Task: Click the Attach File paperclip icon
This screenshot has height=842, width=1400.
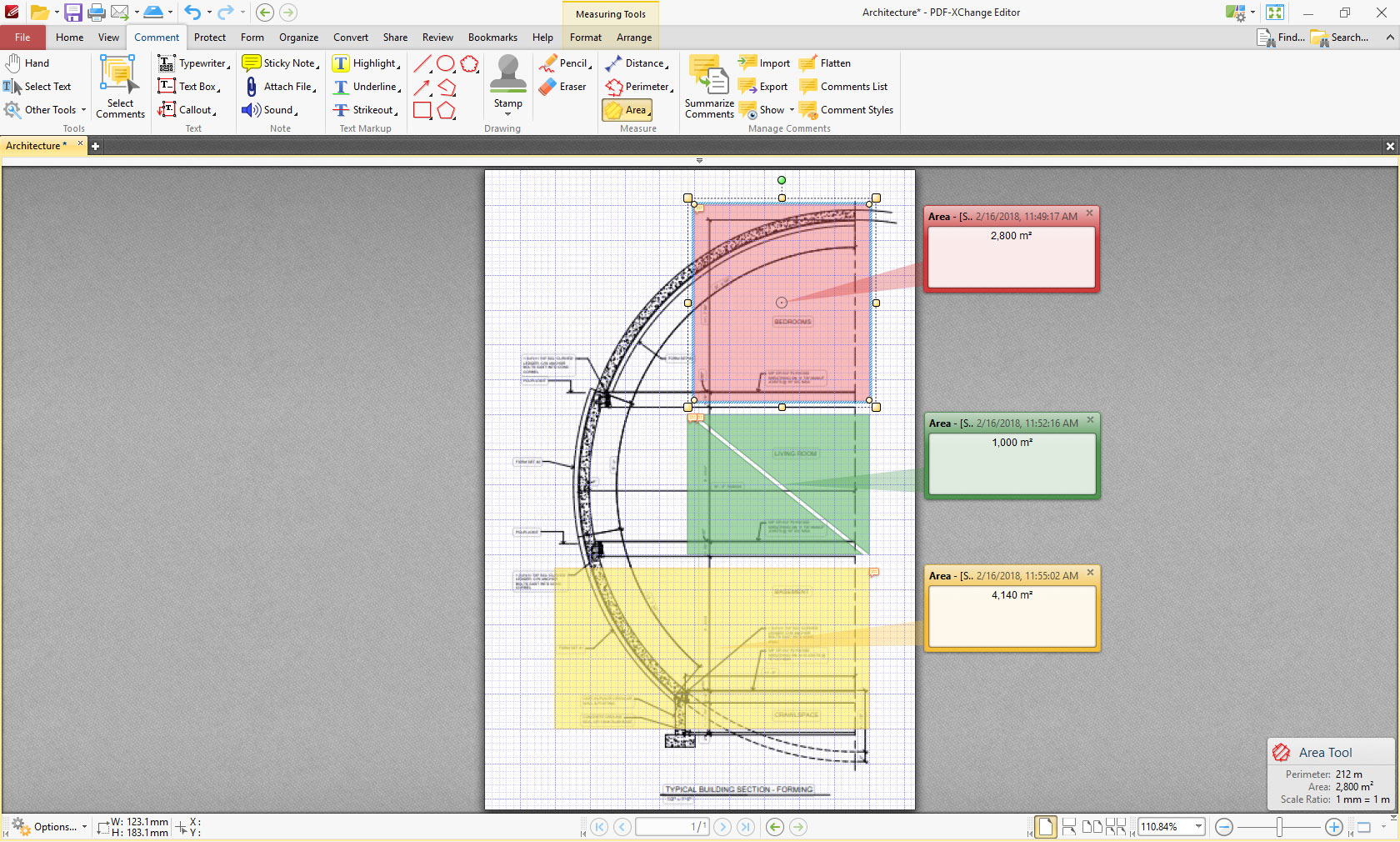Action: [252, 87]
